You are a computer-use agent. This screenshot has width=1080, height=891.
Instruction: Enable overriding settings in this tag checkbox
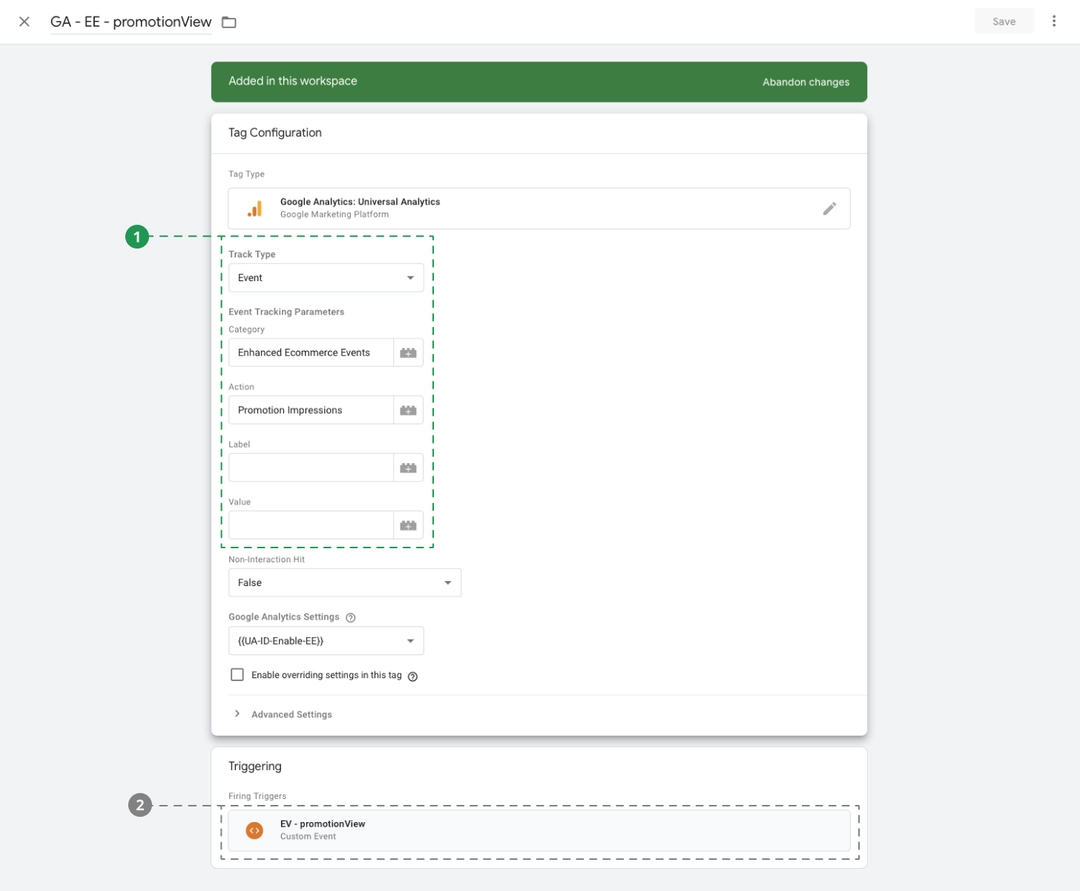[237, 675]
